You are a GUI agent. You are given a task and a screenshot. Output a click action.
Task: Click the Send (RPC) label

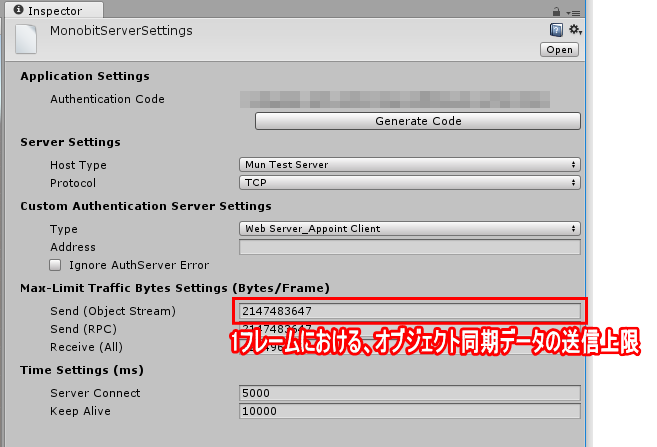pyautogui.click(x=83, y=329)
